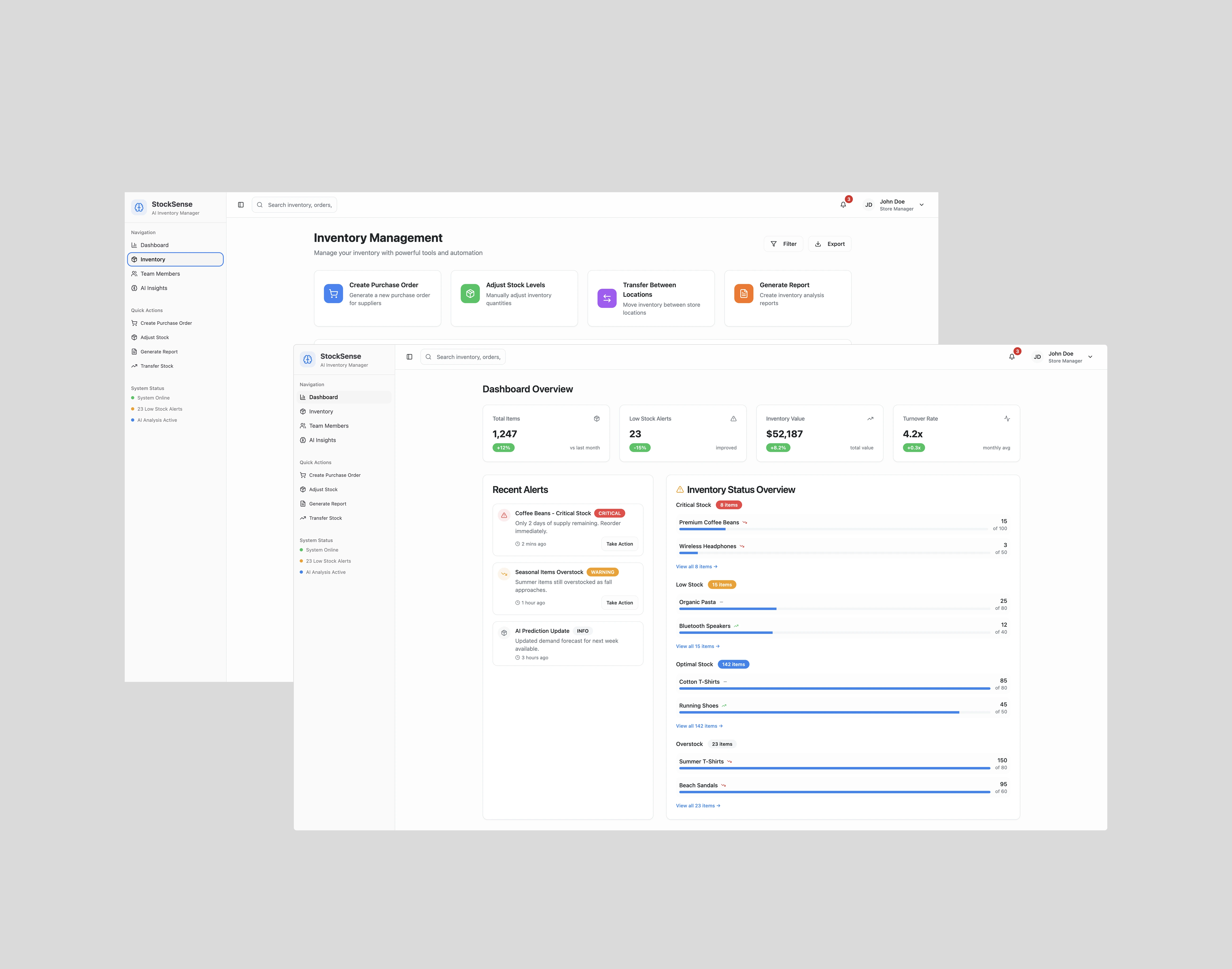Image resolution: width=1232 pixels, height=969 pixels.
Task: Click the red warning icon on the Coffee Beans alert
Action: [x=504, y=515]
